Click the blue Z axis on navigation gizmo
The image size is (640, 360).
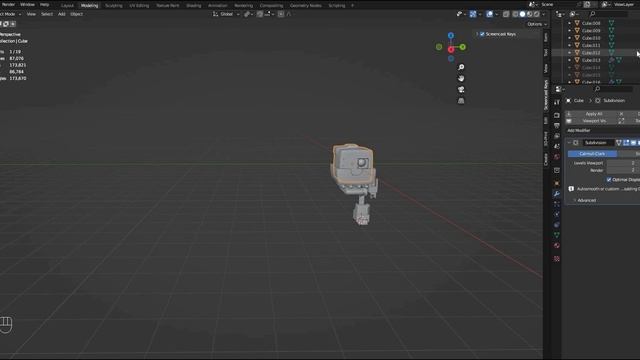pyautogui.click(x=451, y=36)
